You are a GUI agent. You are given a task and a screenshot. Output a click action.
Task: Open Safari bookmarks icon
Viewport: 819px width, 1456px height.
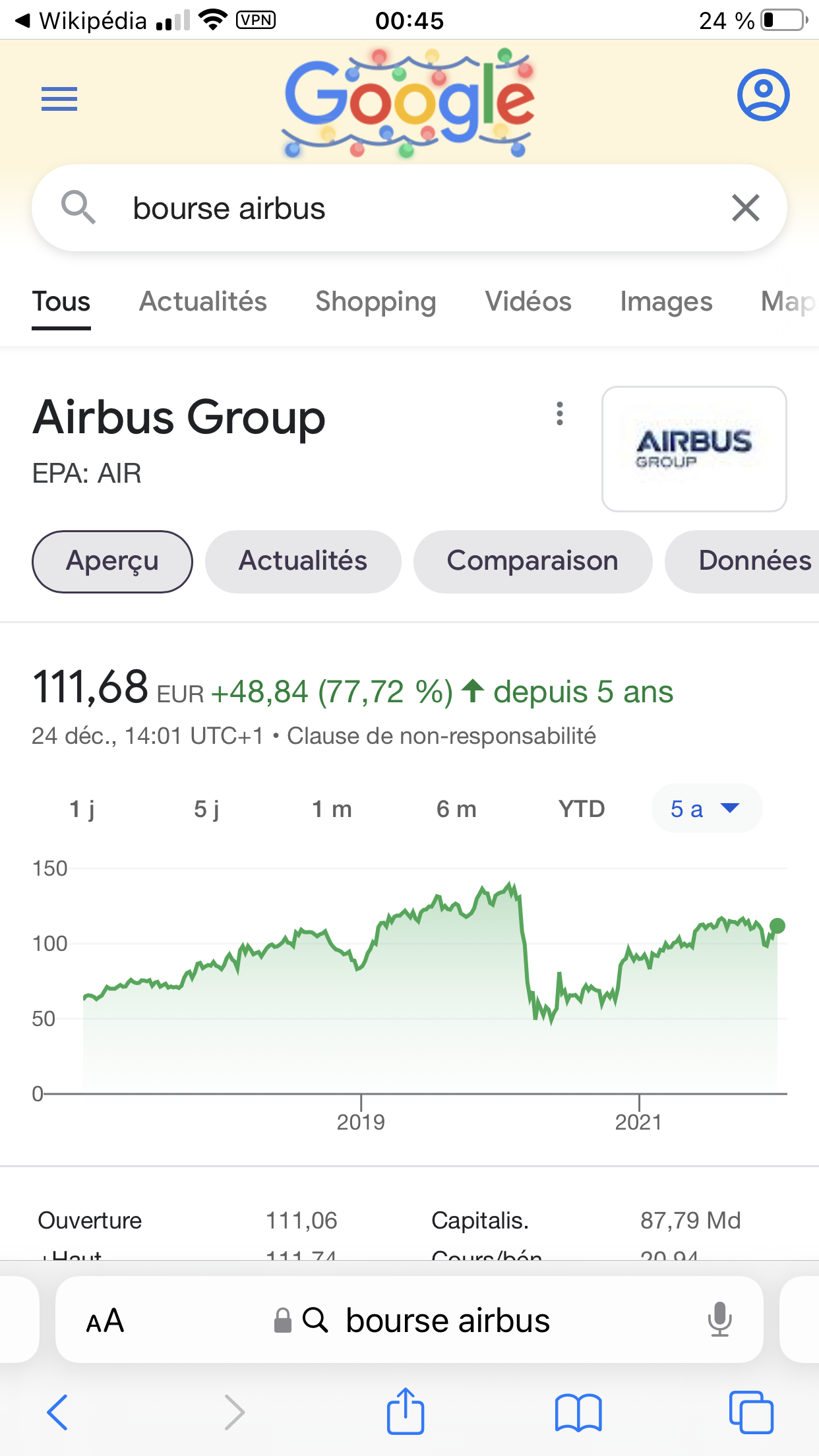(578, 1412)
